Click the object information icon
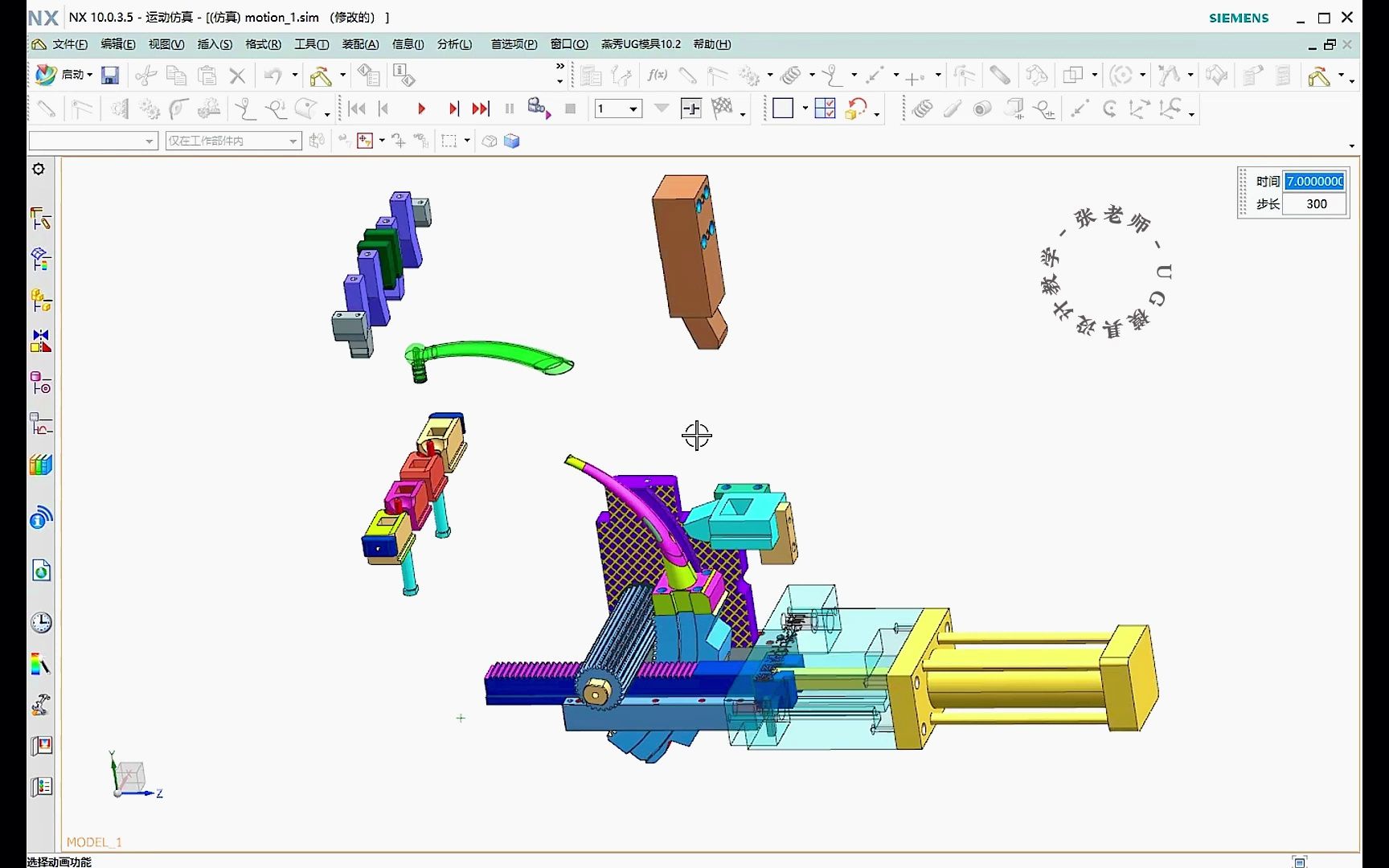The width and height of the screenshot is (1389, 868). [404, 76]
